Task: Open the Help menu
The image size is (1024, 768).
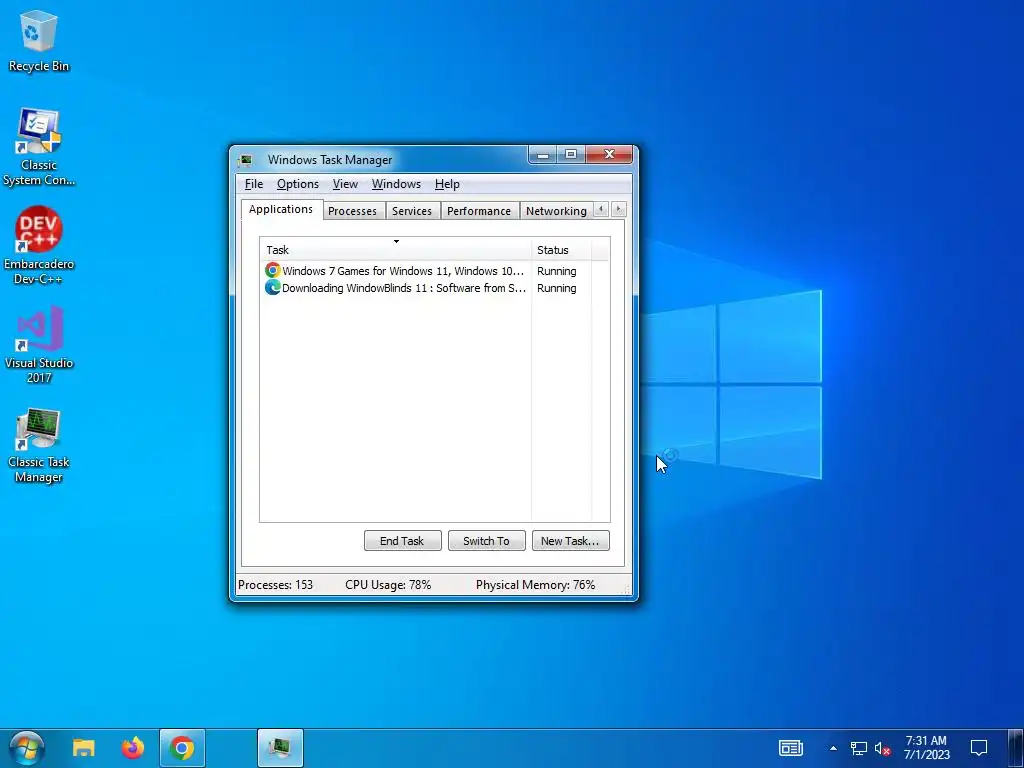Action: [447, 184]
